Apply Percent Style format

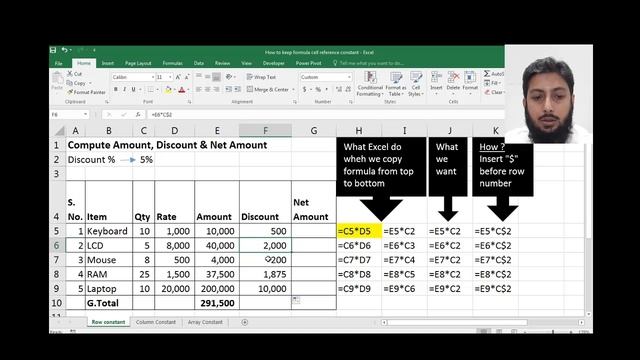[x=318, y=89]
